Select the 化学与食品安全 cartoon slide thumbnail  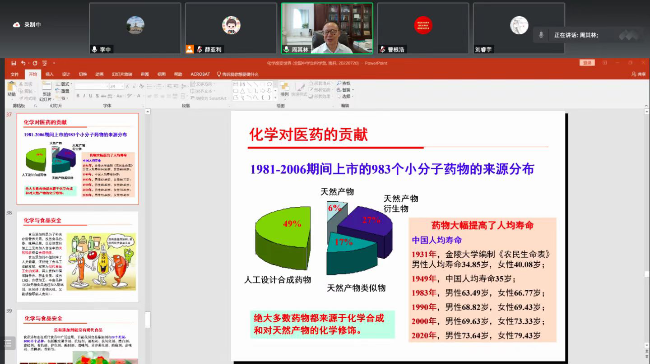coord(78,257)
